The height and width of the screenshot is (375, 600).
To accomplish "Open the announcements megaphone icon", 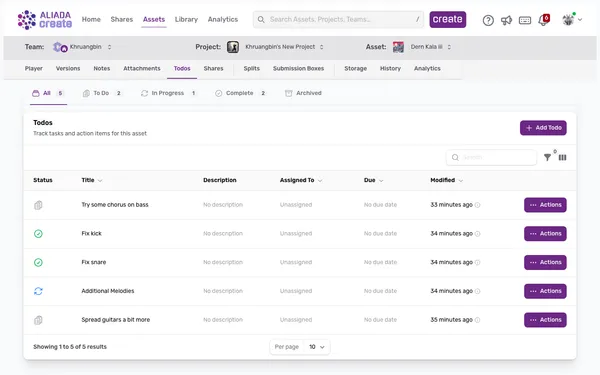I will [x=506, y=20].
